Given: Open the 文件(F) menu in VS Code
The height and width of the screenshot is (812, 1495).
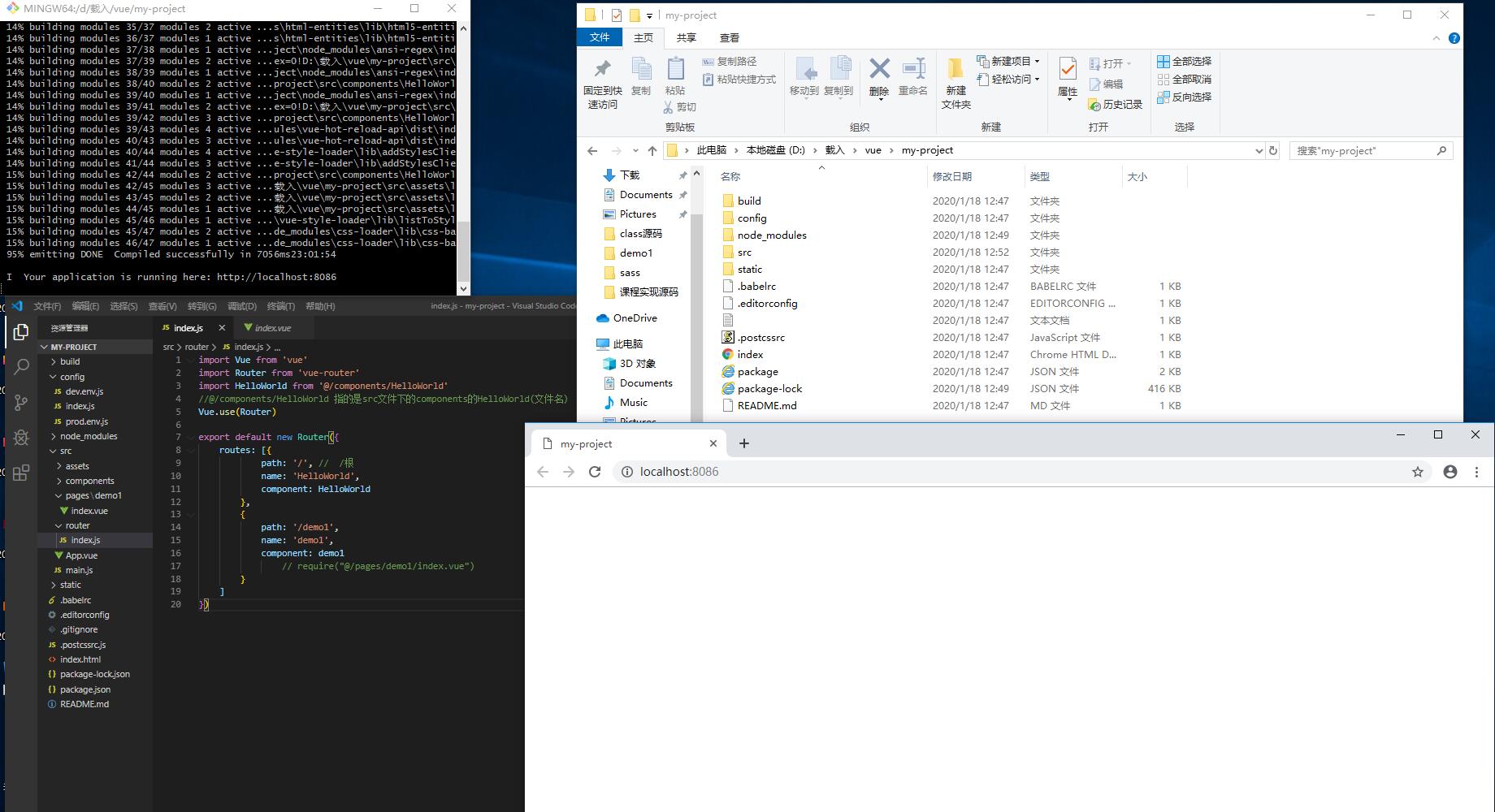Looking at the screenshot, I should (x=47, y=306).
